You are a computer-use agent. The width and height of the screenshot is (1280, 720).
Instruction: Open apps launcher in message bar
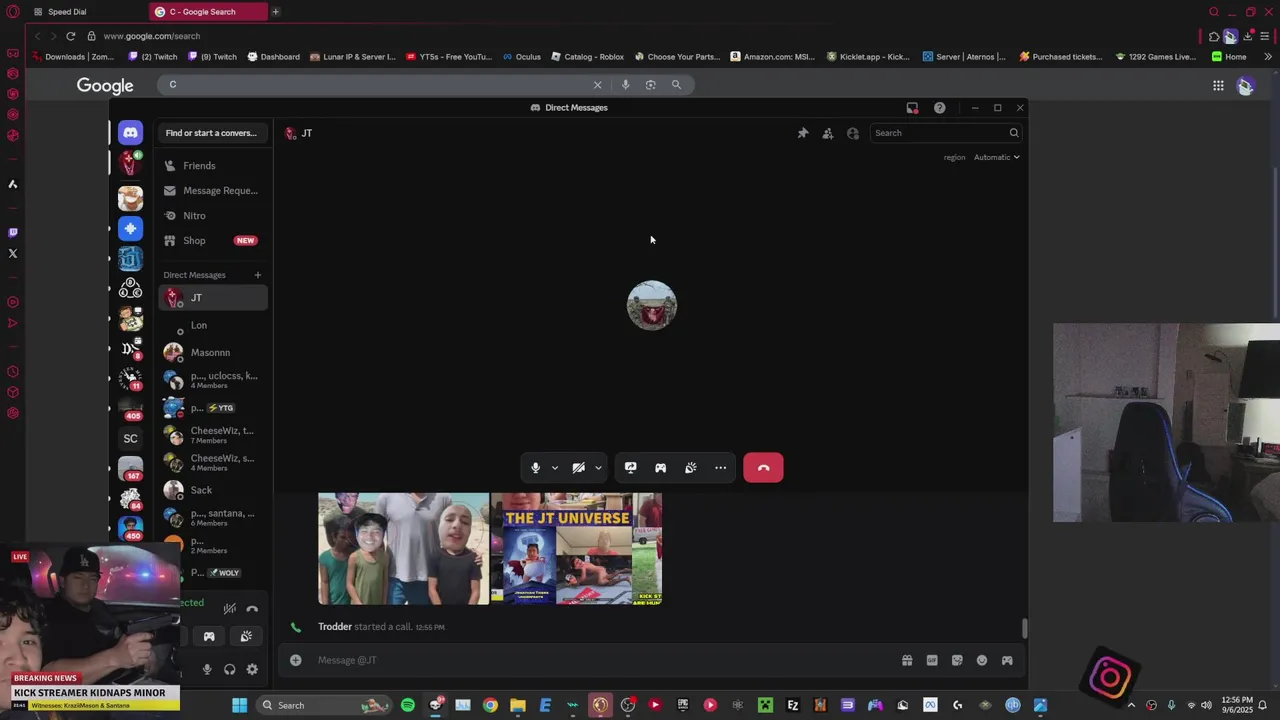pos(1007,660)
